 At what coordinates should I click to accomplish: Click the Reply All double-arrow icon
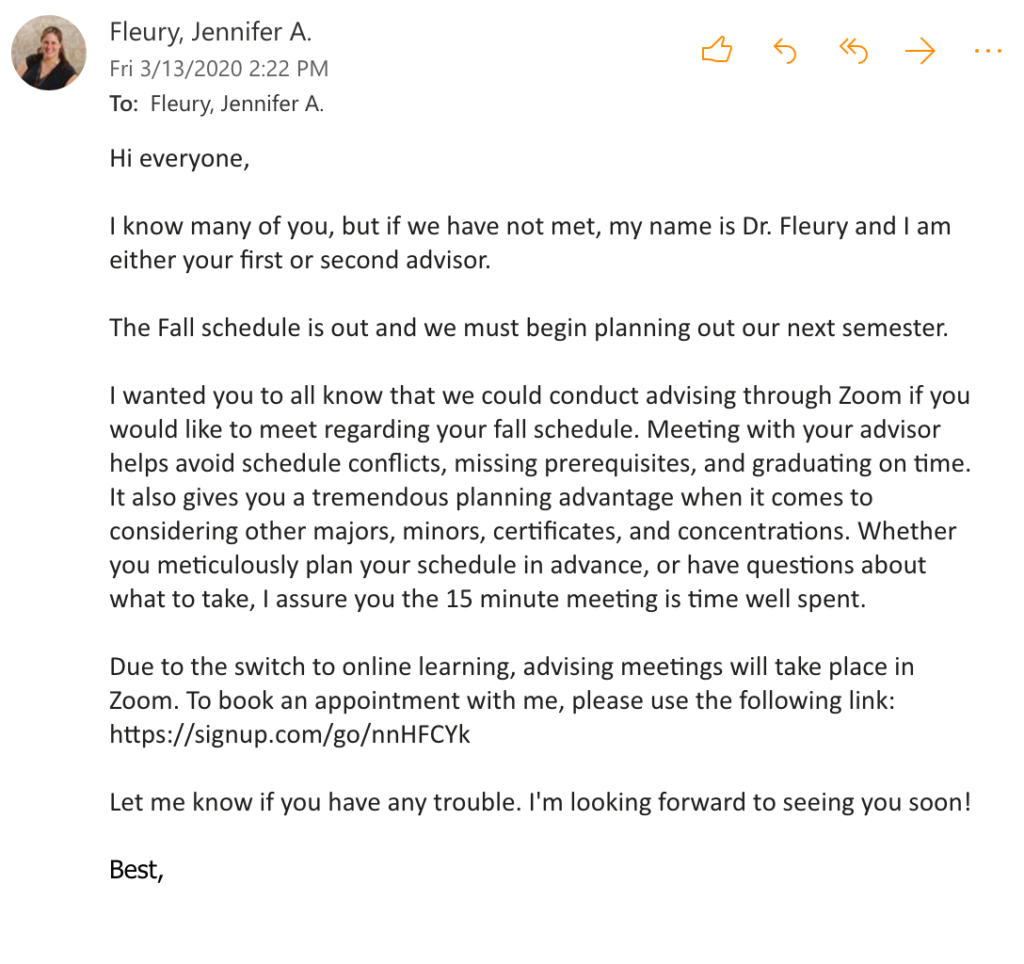[x=853, y=50]
